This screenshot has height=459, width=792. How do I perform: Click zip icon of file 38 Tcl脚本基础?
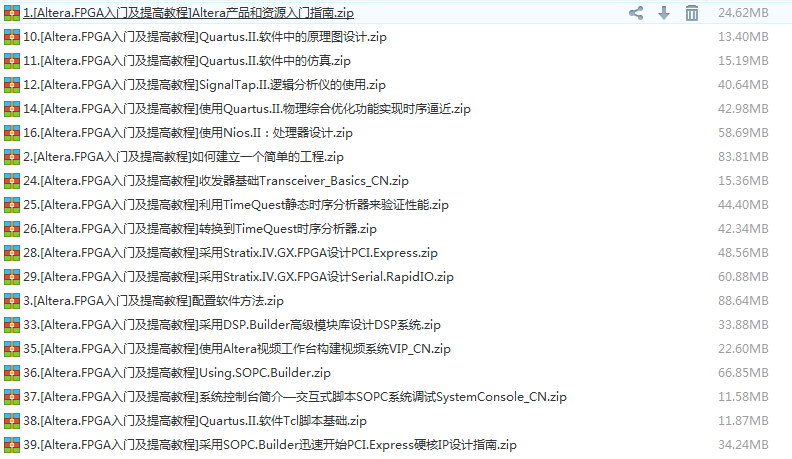click(12, 421)
